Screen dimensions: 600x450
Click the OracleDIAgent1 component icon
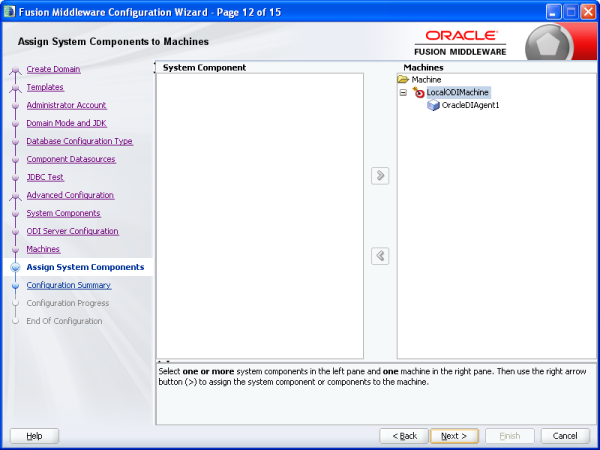(433, 105)
